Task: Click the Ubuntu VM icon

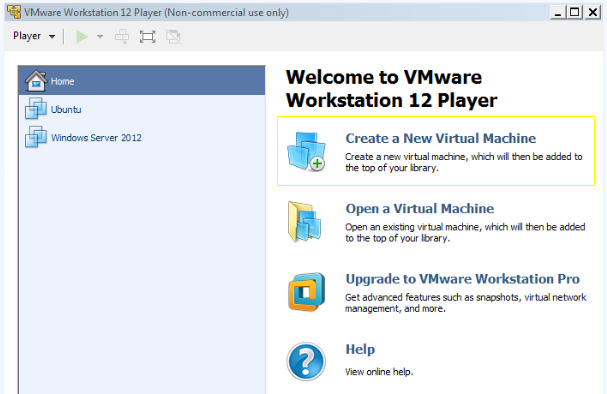Action: tap(36, 108)
